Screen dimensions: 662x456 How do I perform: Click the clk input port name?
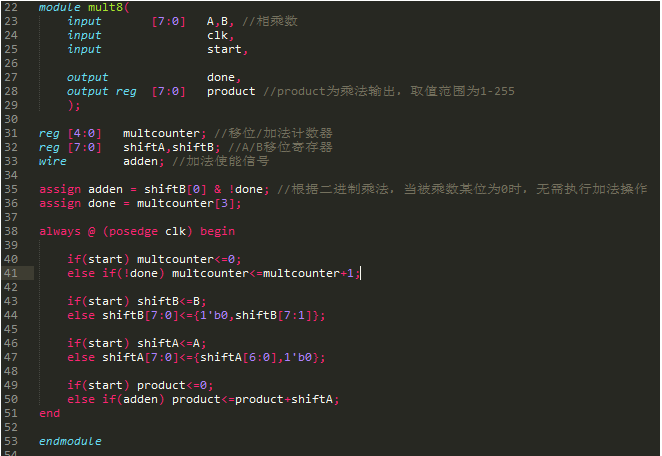coord(217,35)
